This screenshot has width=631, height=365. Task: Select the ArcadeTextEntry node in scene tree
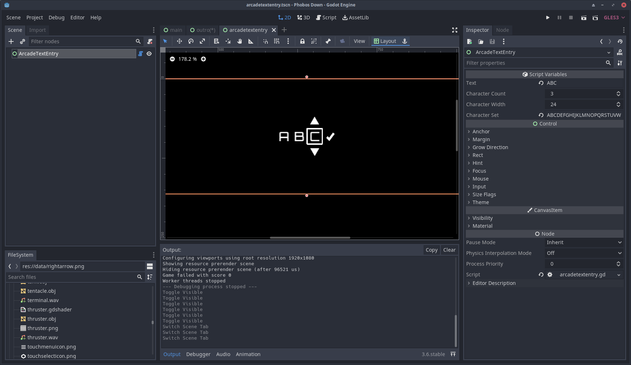coord(74,54)
